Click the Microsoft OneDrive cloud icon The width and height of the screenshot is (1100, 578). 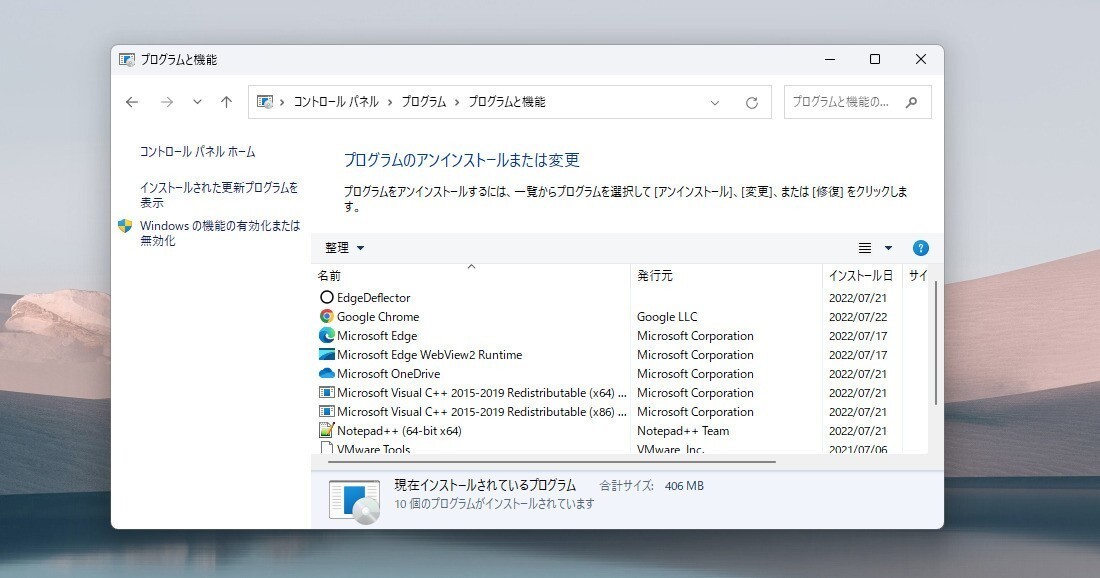pos(326,373)
